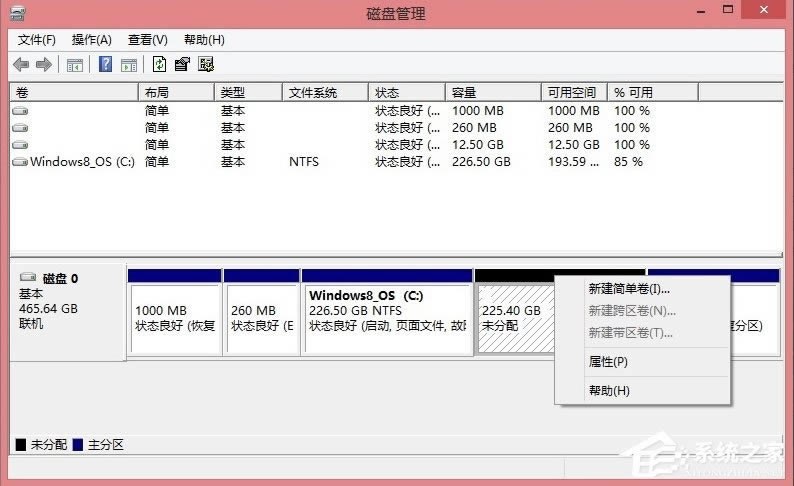Select the 260 MB partition block
This screenshot has height=486, width=794.
tap(261, 311)
